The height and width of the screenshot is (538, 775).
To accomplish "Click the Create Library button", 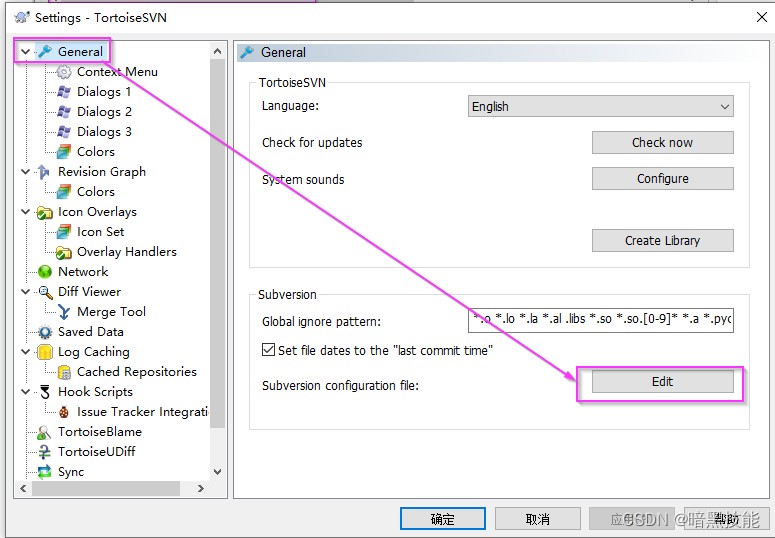I will point(663,240).
